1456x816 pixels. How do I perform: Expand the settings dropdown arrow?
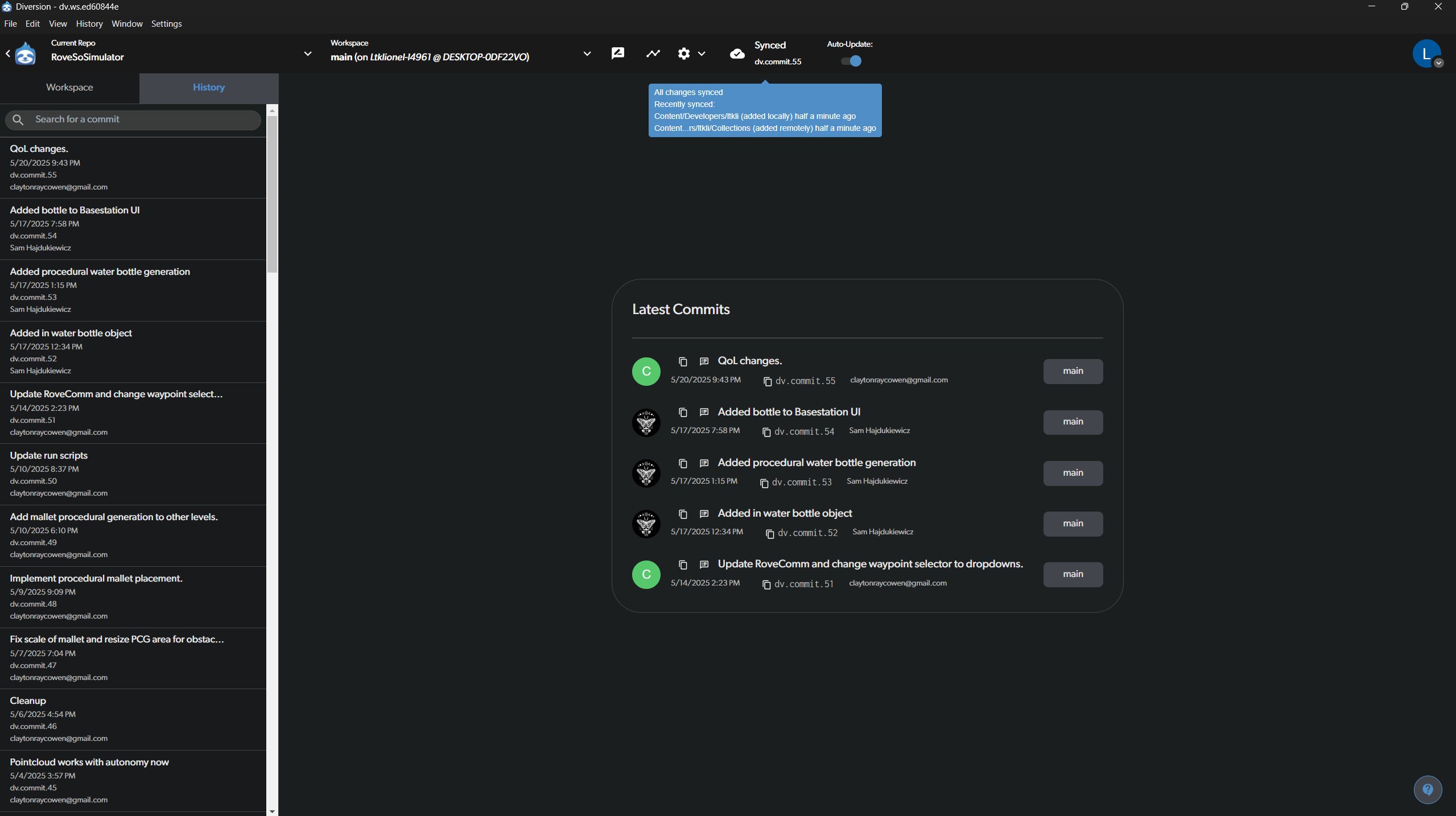click(x=703, y=54)
